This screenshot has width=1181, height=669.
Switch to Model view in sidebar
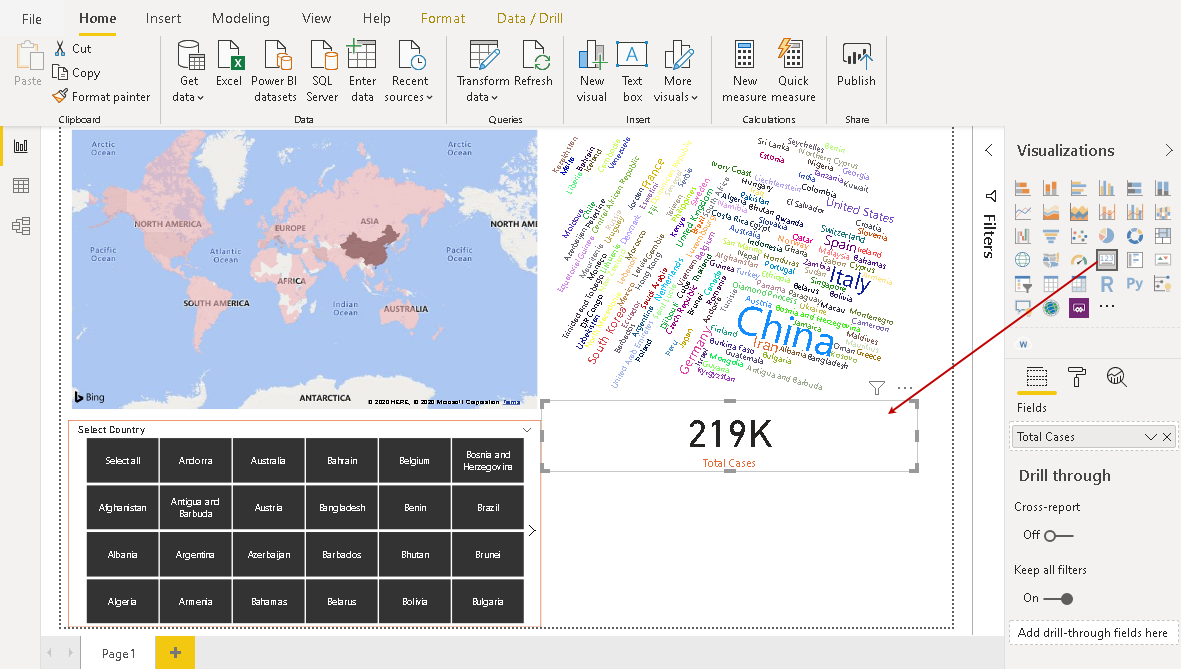[x=21, y=226]
